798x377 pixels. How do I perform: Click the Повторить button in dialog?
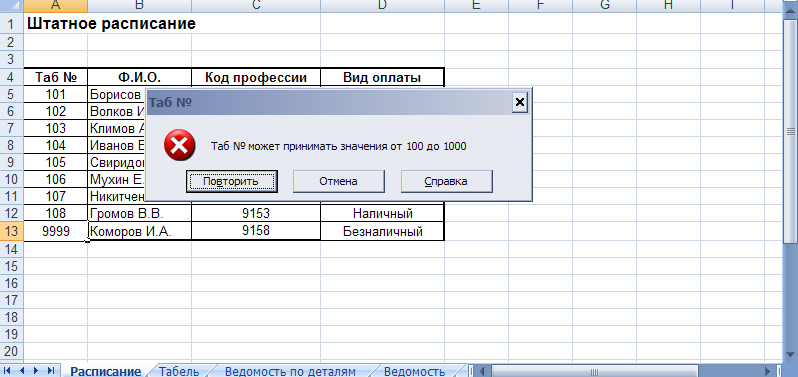[232, 181]
